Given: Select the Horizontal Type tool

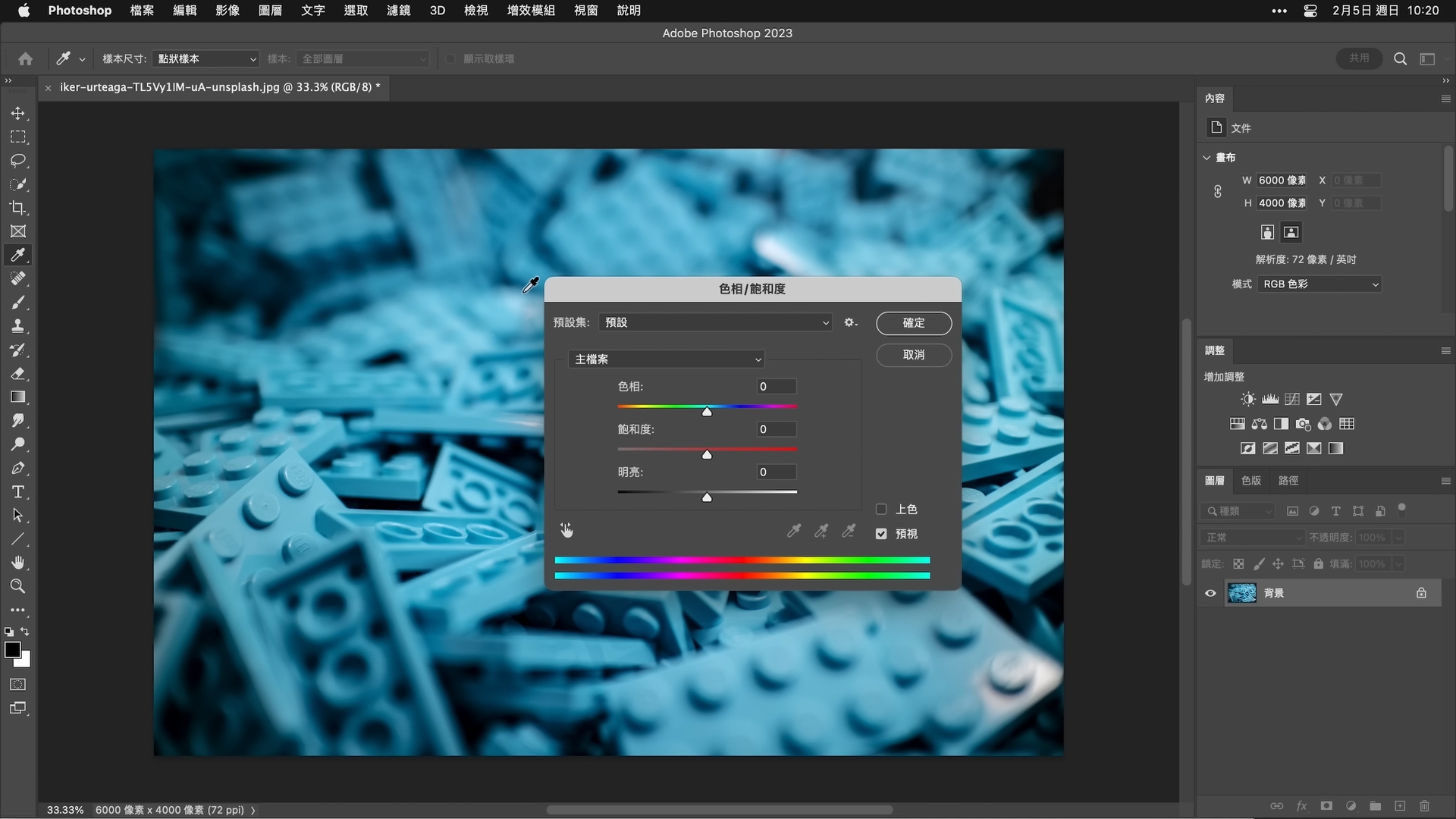Looking at the screenshot, I should pos(18,492).
